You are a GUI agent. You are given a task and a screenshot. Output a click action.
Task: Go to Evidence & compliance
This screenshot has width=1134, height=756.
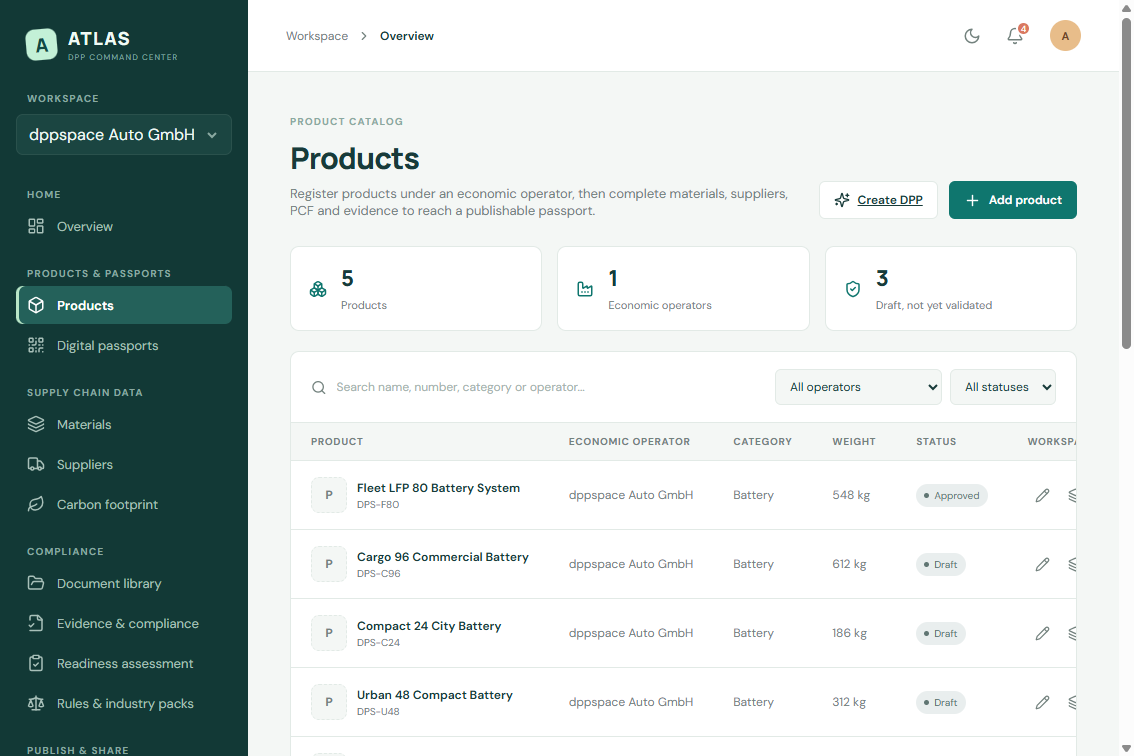[124, 624]
